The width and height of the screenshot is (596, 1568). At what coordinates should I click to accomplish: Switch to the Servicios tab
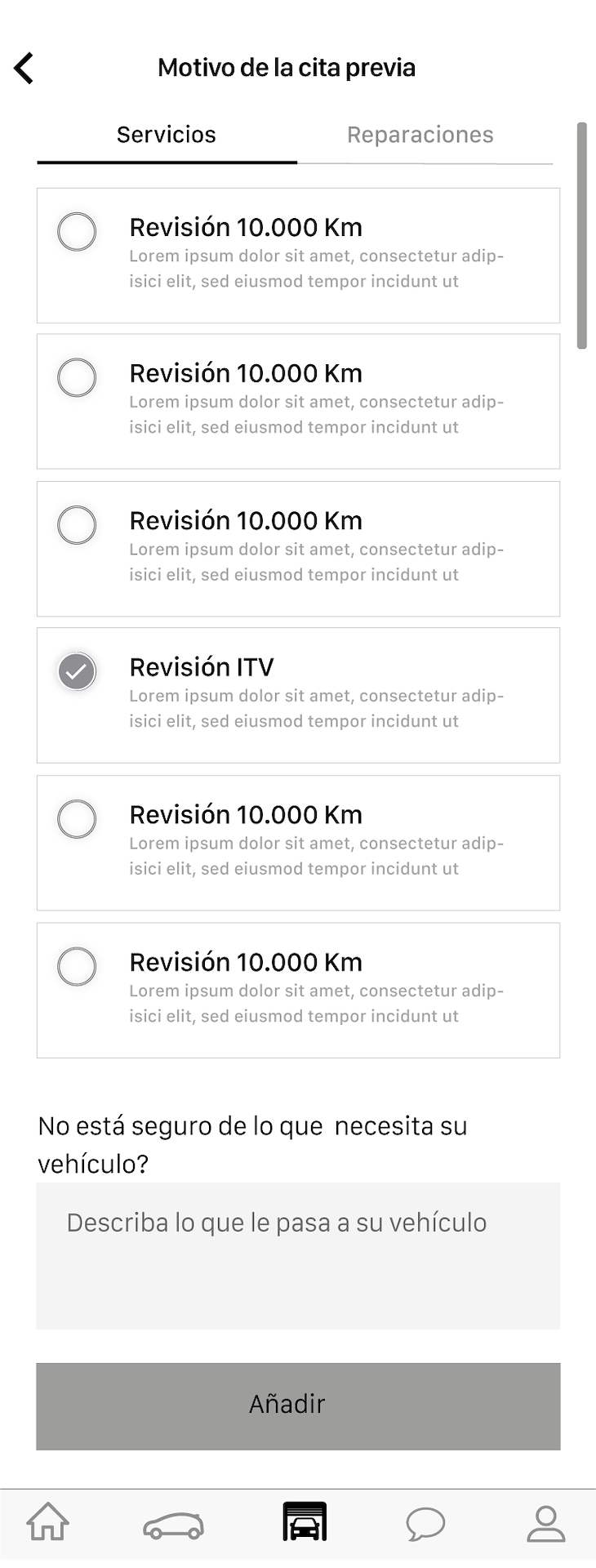167,135
